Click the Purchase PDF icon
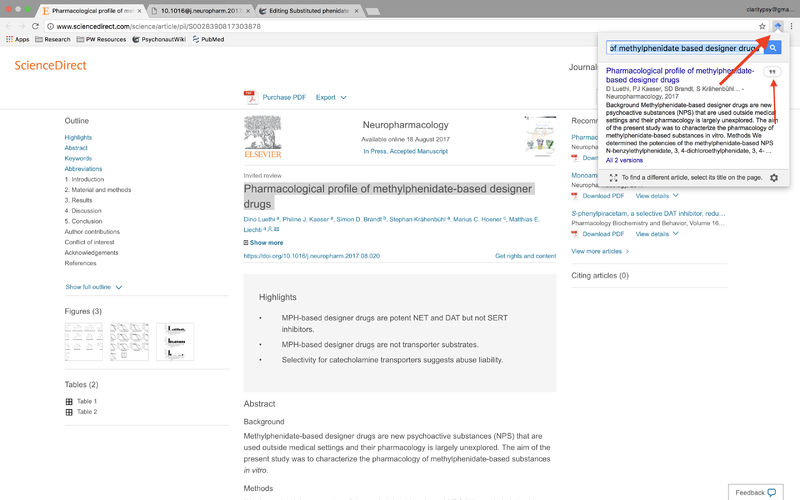Image resolution: width=800 pixels, height=500 pixels. (250, 97)
